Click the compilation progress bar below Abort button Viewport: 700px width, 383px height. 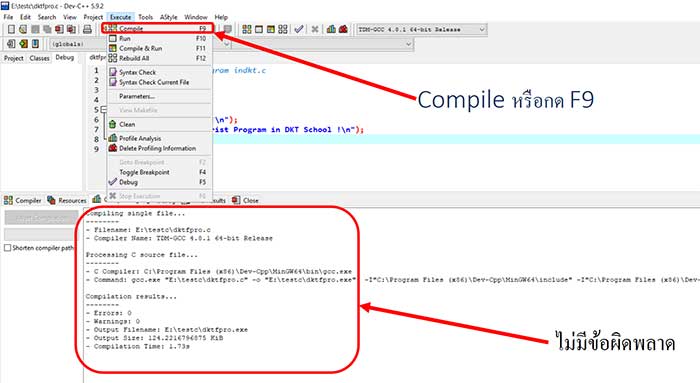coord(41,234)
